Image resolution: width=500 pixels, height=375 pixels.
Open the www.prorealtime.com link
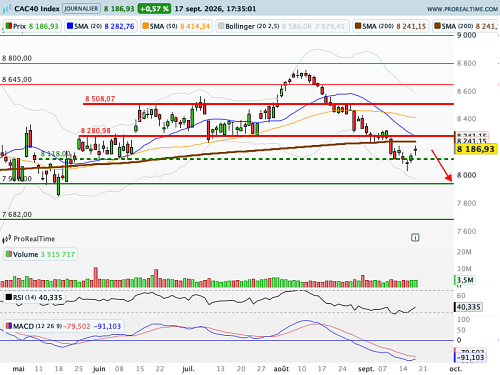click(x=462, y=9)
